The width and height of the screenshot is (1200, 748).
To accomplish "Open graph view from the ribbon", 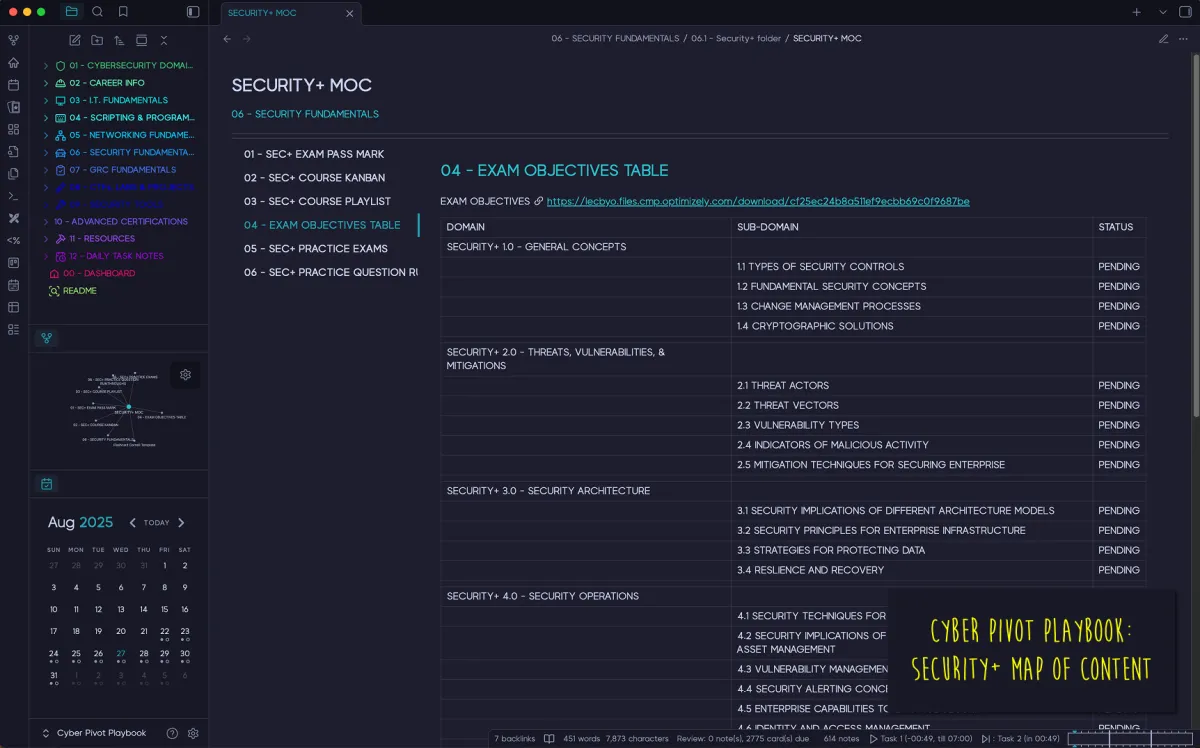I will click(13, 40).
